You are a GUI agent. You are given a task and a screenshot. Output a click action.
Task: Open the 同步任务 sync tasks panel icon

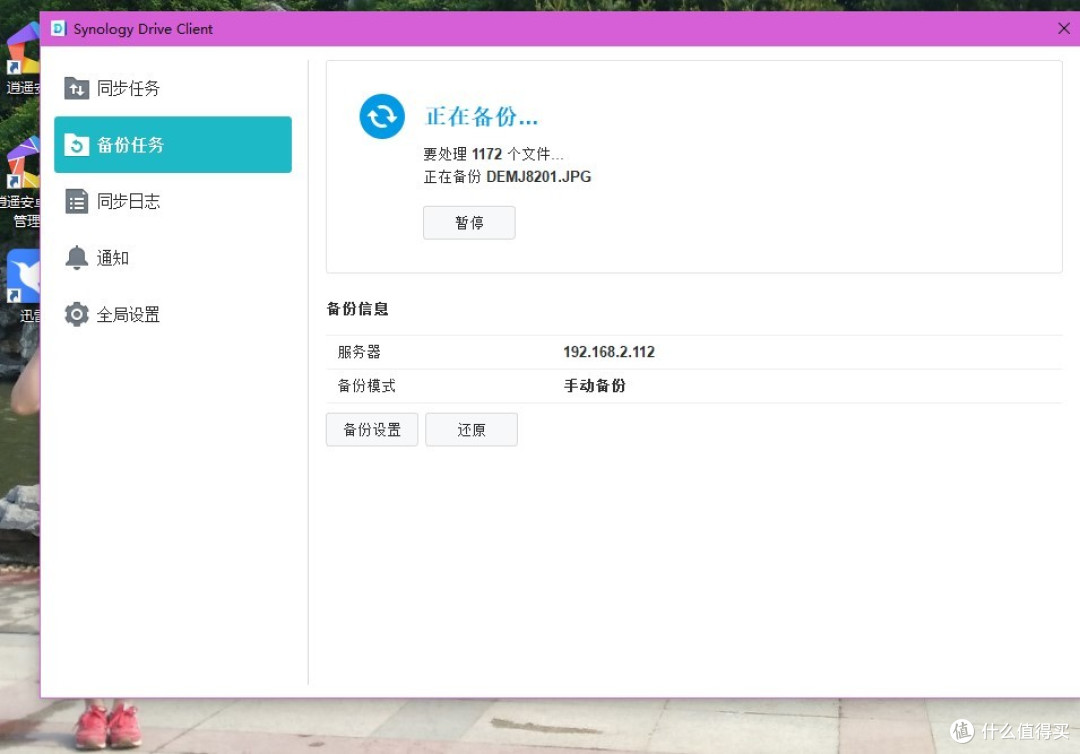76,88
